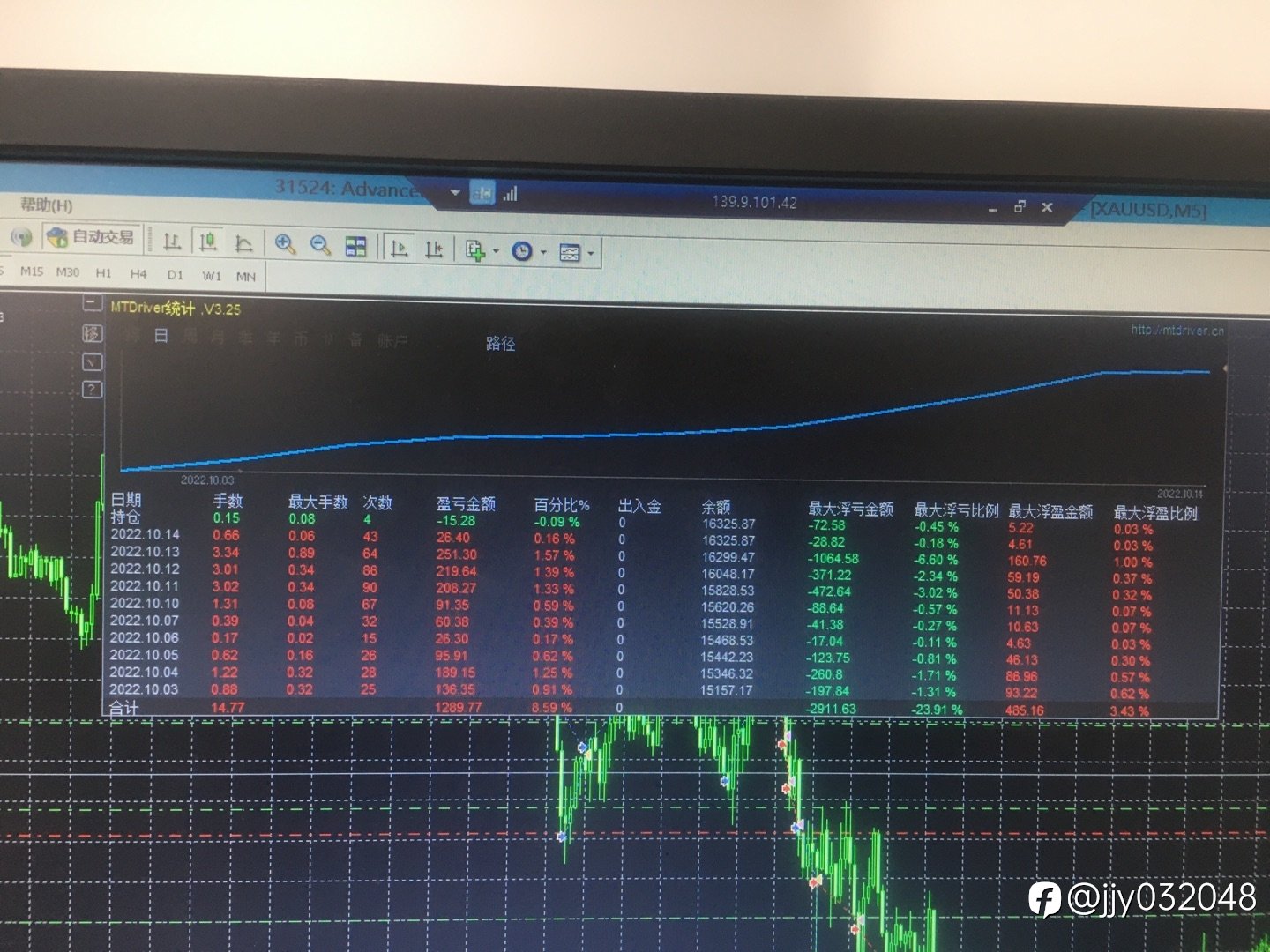Switch to the 账户 account tab
1270x952 pixels.
click(x=392, y=340)
